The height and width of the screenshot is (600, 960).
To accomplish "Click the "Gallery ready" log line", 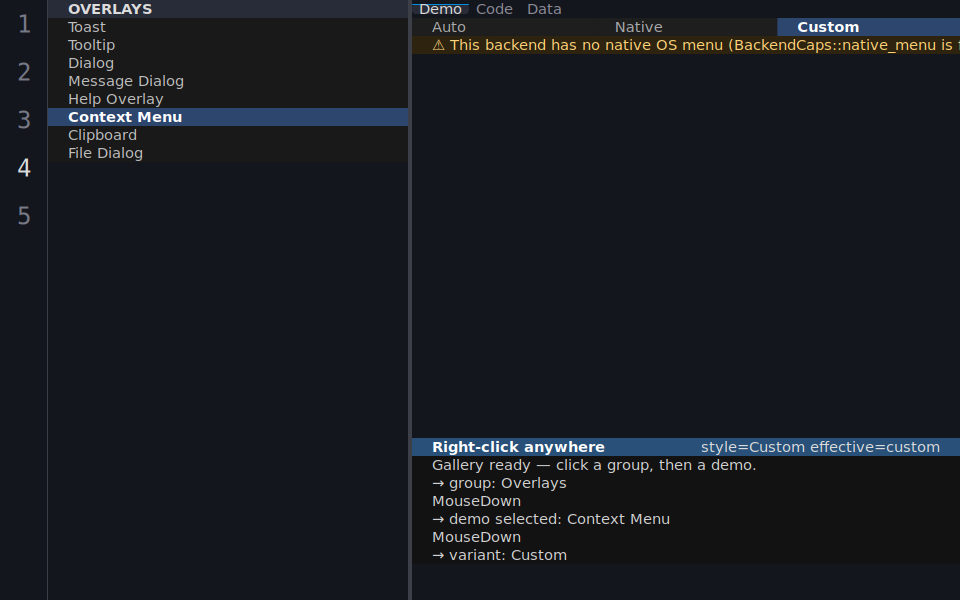I will (686, 465).
